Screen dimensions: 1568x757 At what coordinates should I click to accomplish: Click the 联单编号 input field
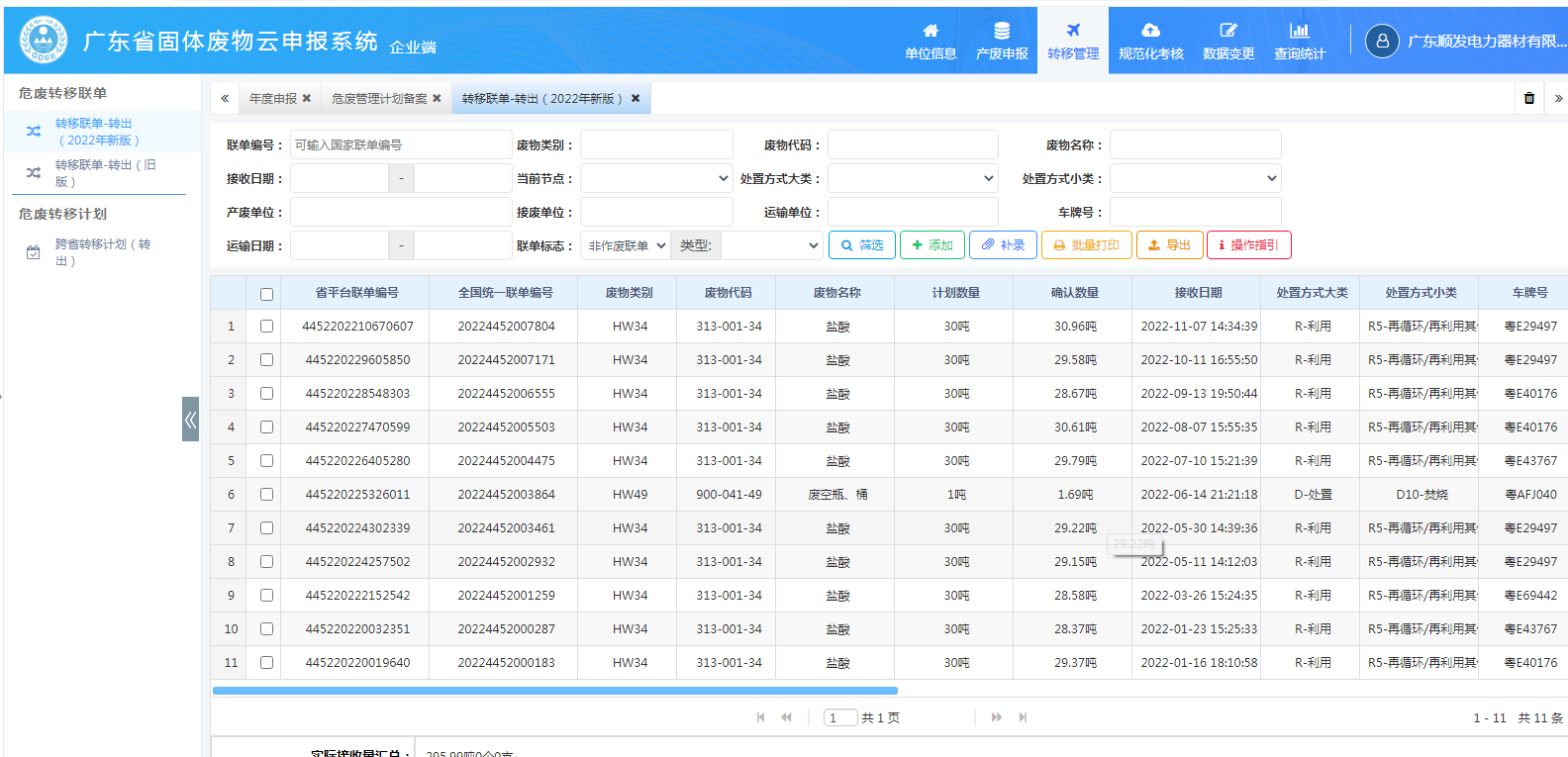(400, 145)
